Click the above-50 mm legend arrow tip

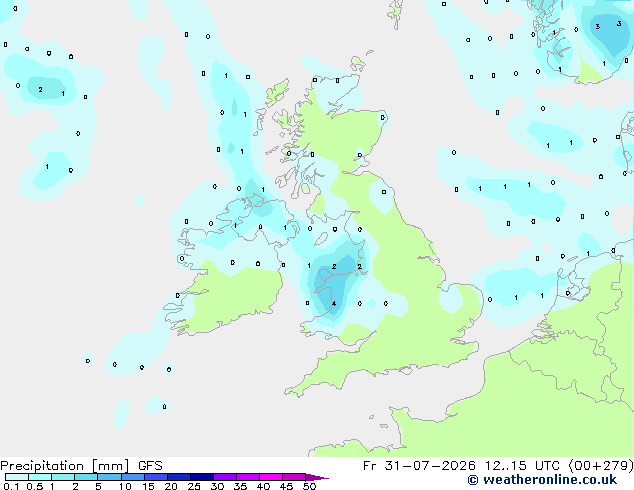click(x=317, y=477)
